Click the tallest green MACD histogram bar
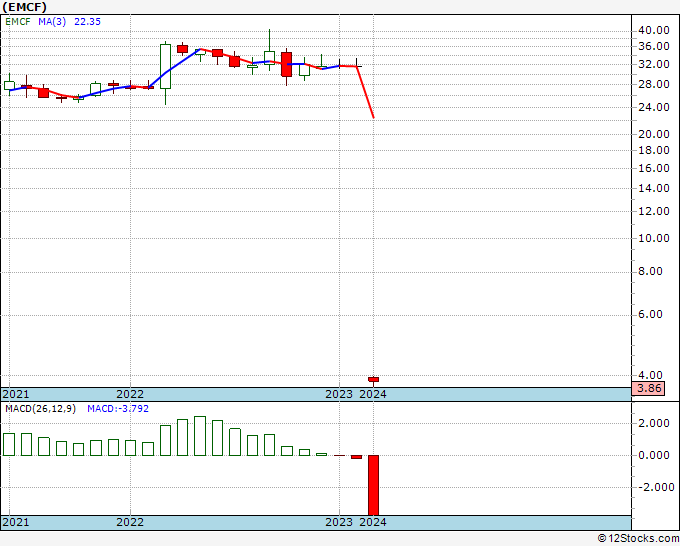 [200, 436]
